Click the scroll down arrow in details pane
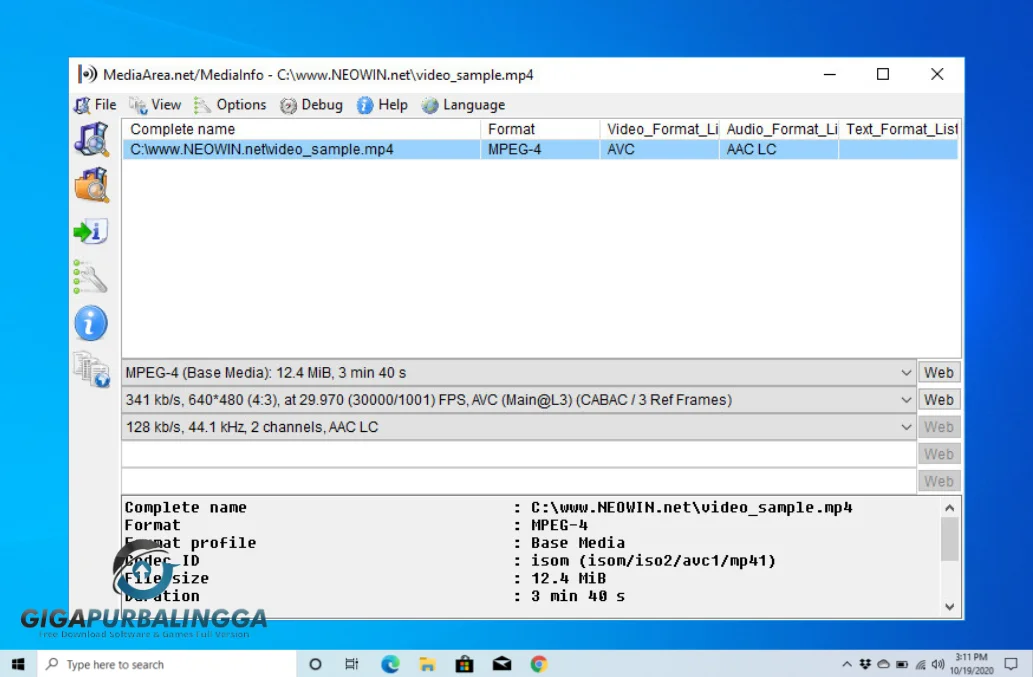The height and width of the screenshot is (677, 1033). 950,606
